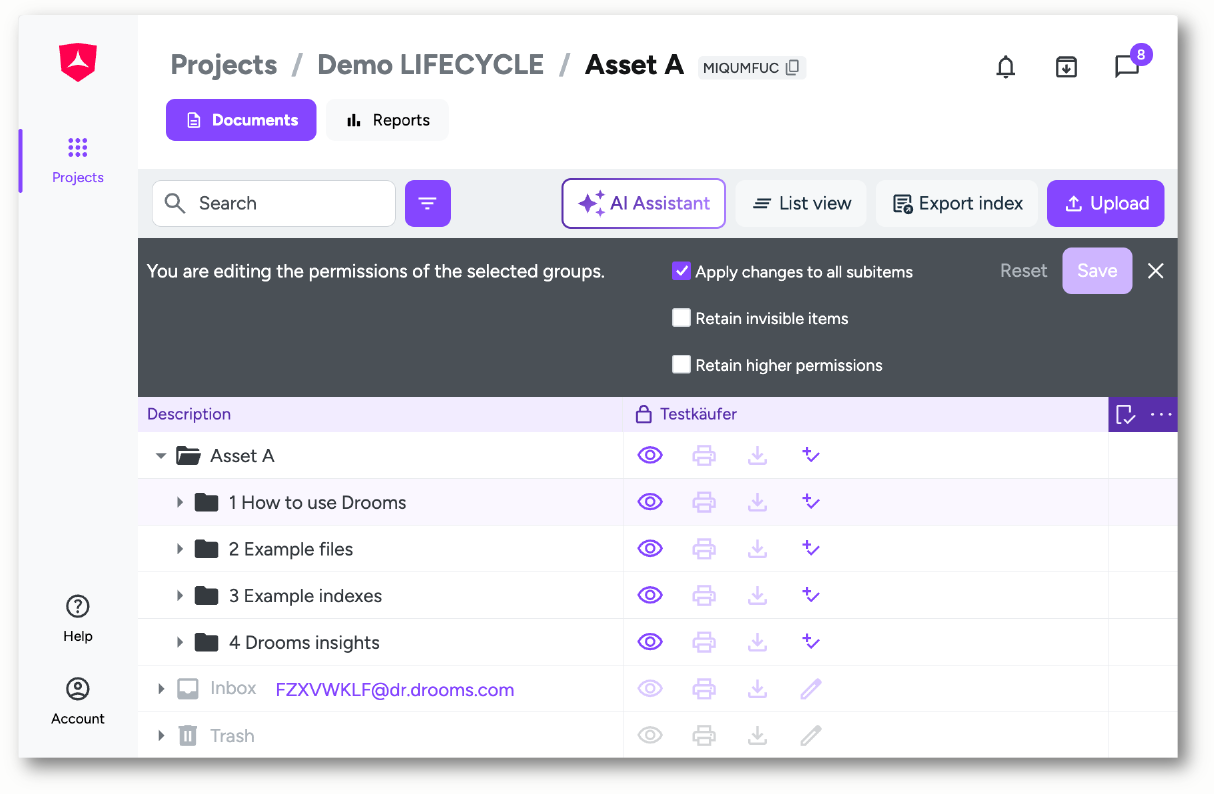This screenshot has height=794, width=1214.
Task: Collapse the Asset A folder
Action: click(x=161, y=456)
